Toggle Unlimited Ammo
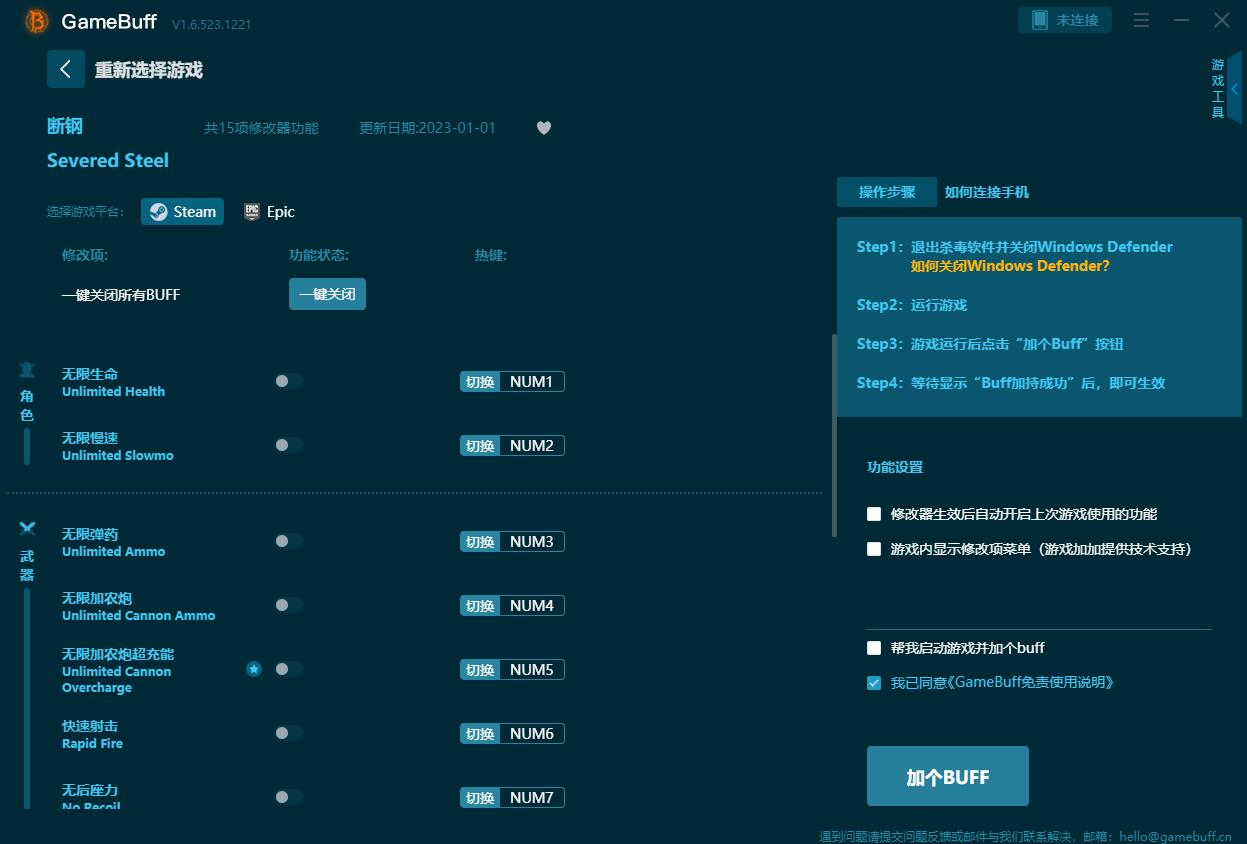 [289, 541]
